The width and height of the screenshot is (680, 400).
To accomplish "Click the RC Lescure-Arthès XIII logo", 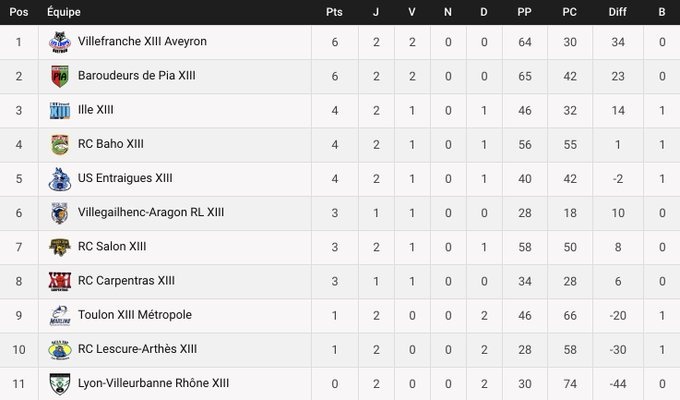I will pos(59,349).
